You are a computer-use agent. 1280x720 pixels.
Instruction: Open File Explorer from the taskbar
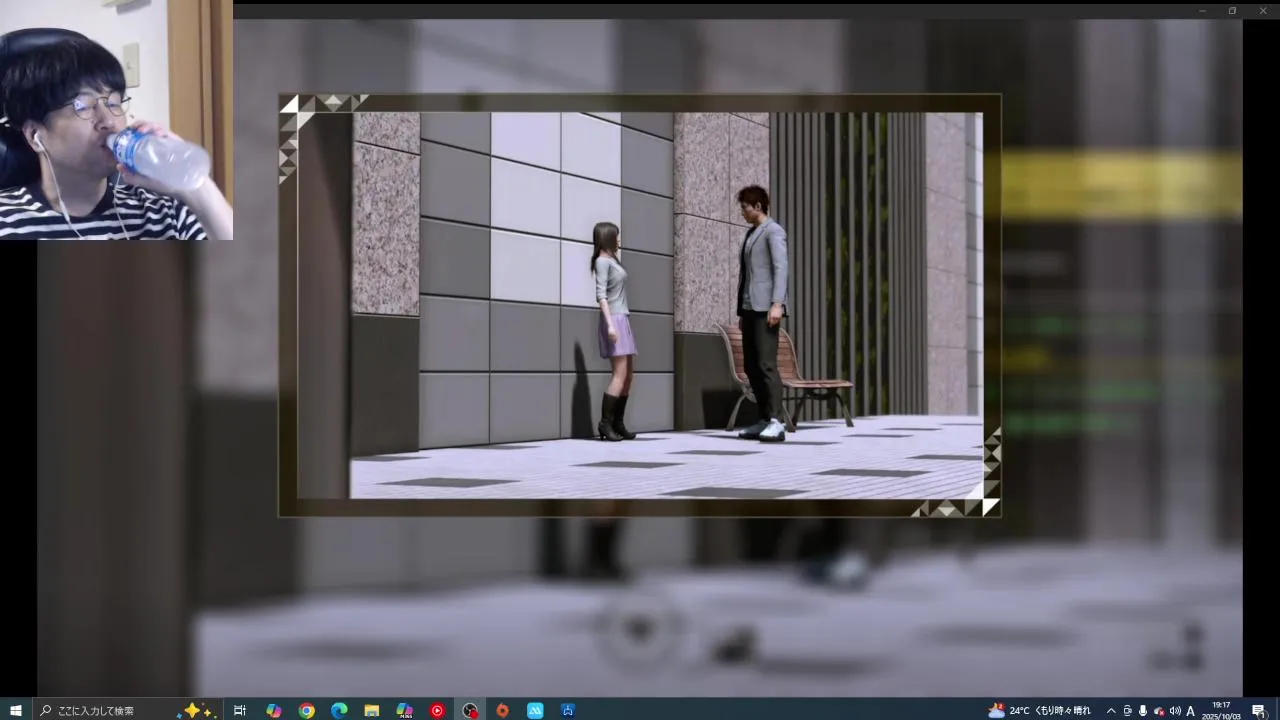[x=371, y=710]
